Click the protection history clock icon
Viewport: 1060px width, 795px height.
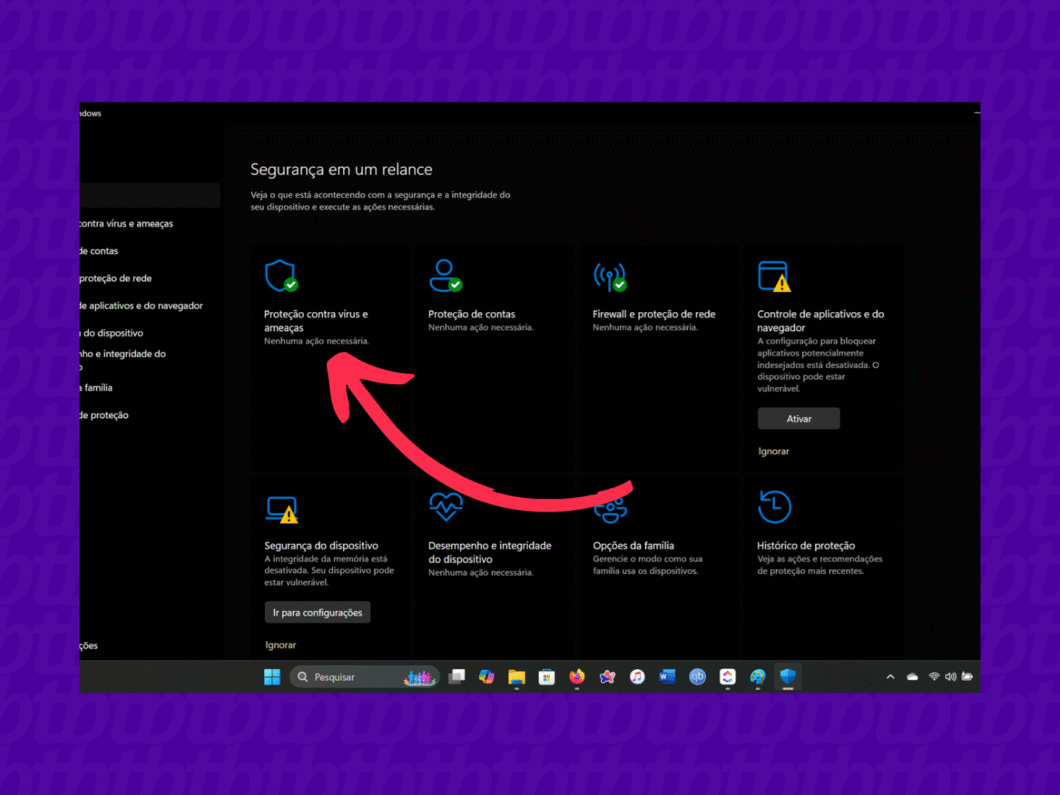coord(775,506)
